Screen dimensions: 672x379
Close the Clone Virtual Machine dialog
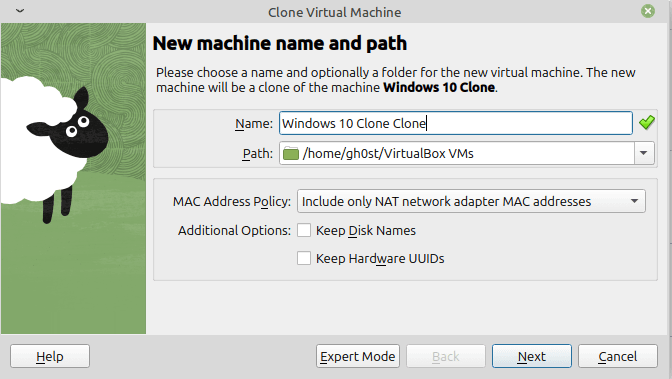648,11
